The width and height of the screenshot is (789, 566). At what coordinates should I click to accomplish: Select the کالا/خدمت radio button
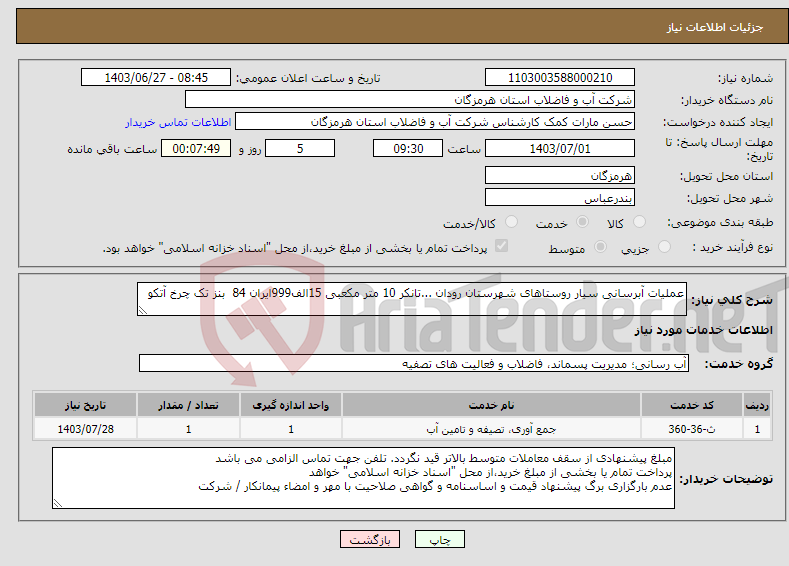511,222
